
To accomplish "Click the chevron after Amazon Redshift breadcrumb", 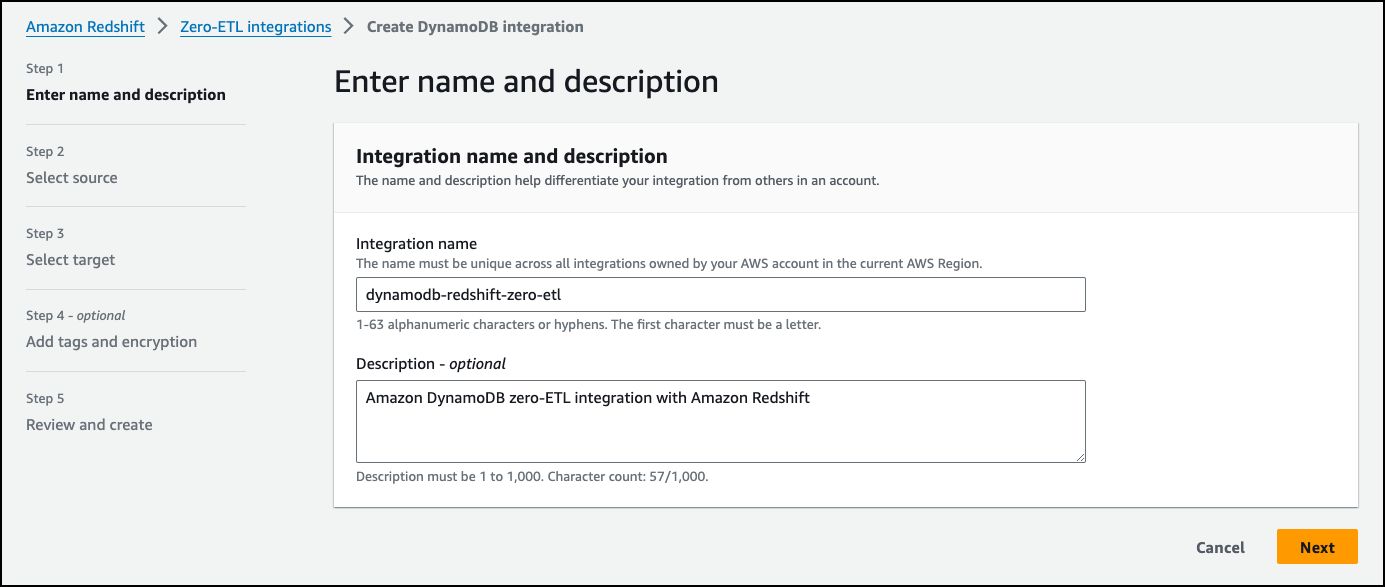I will tap(163, 27).
